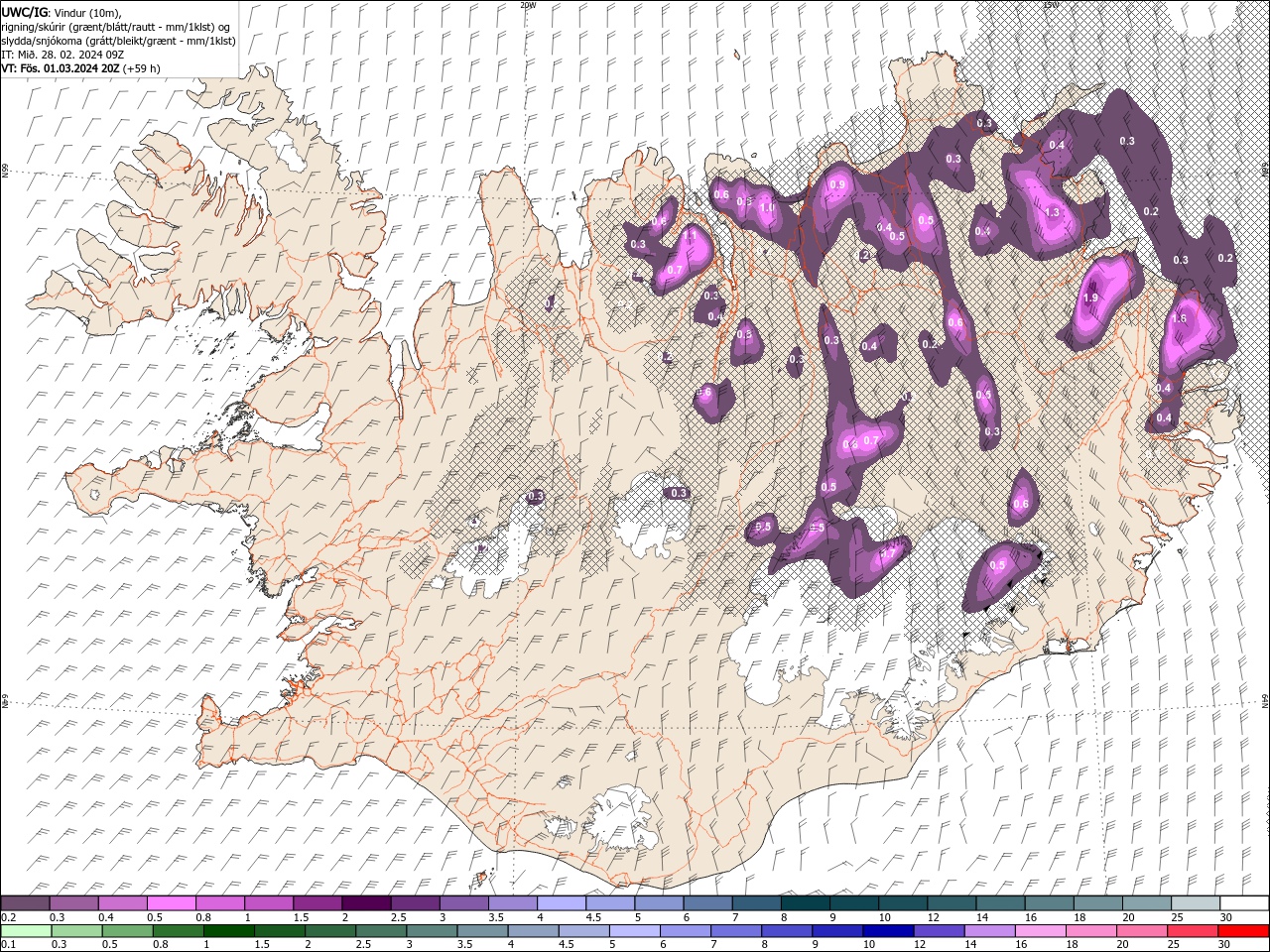Click the deep blue swatch at 10 in lower legend

pyautogui.click(x=887, y=931)
